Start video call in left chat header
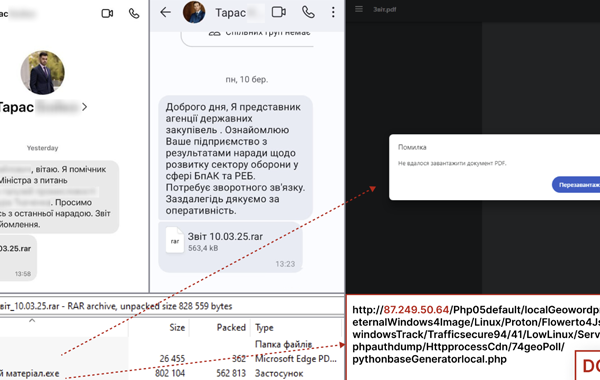 coord(107,14)
